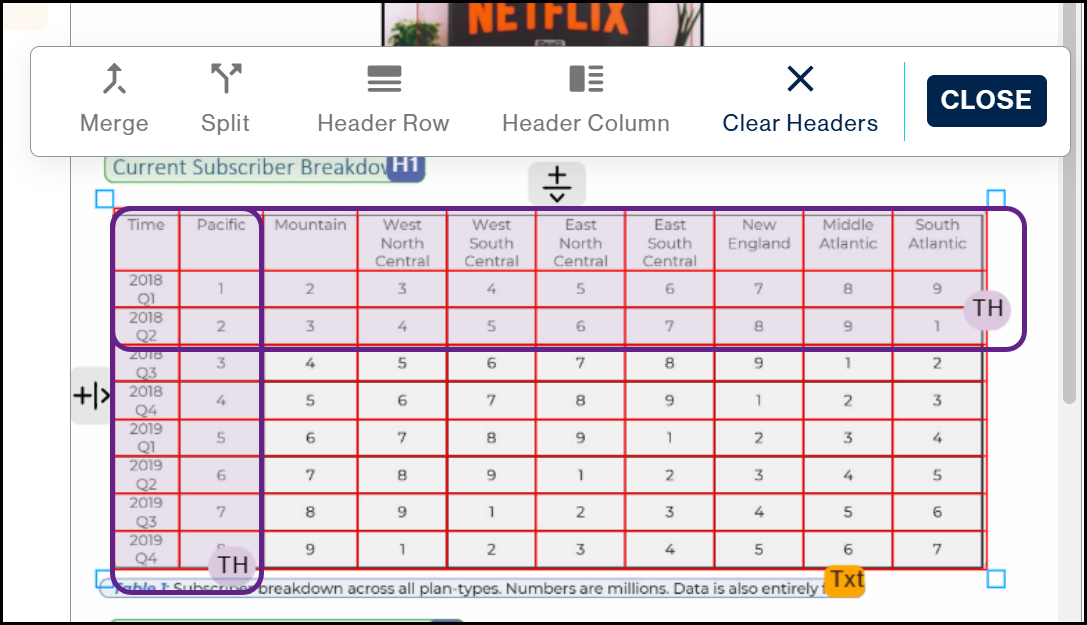Select the 2019 Q1 row cell
Image resolution: width=1087 pixels, height=625 pixels.
146,438
